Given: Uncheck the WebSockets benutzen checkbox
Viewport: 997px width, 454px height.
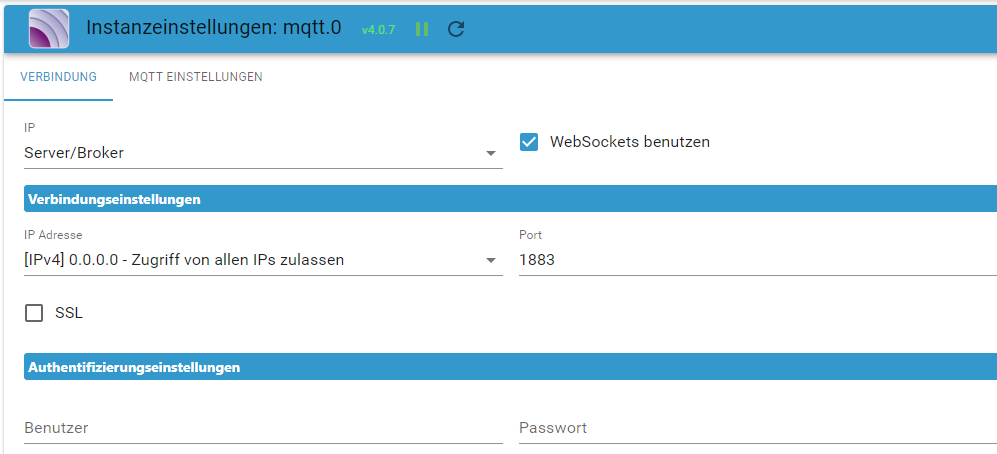Looking at the screenshot, I should coord(528,142).
